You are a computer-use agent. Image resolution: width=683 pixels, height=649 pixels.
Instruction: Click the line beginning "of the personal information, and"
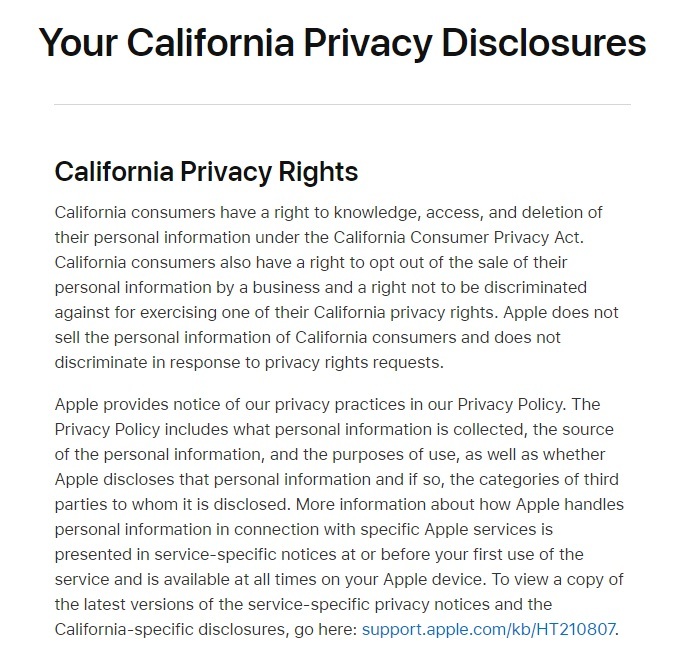(330, 454)
